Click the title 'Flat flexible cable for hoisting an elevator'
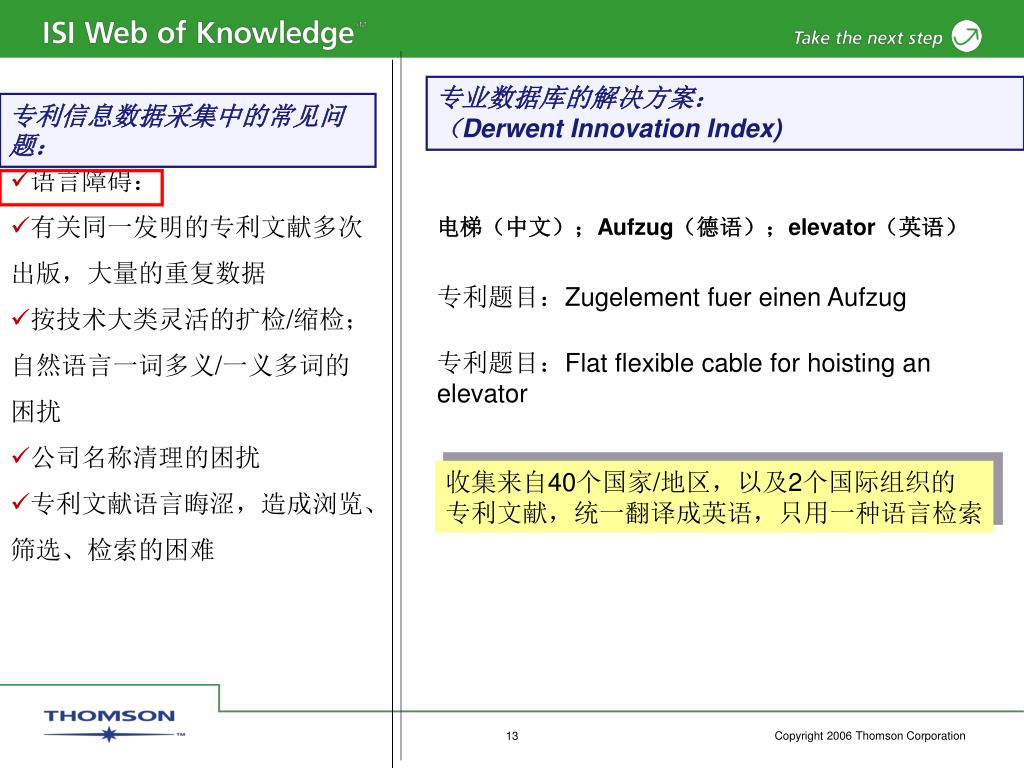This screenshot has width=1024, height=768. point(684,378)
